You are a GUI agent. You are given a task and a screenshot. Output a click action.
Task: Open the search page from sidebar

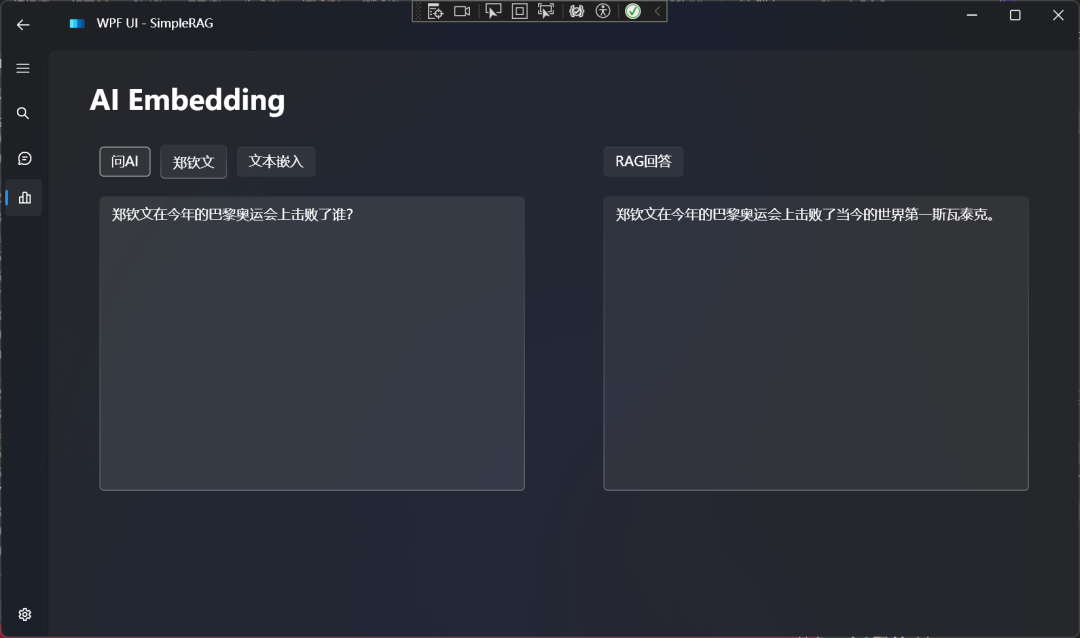[23, 113]
